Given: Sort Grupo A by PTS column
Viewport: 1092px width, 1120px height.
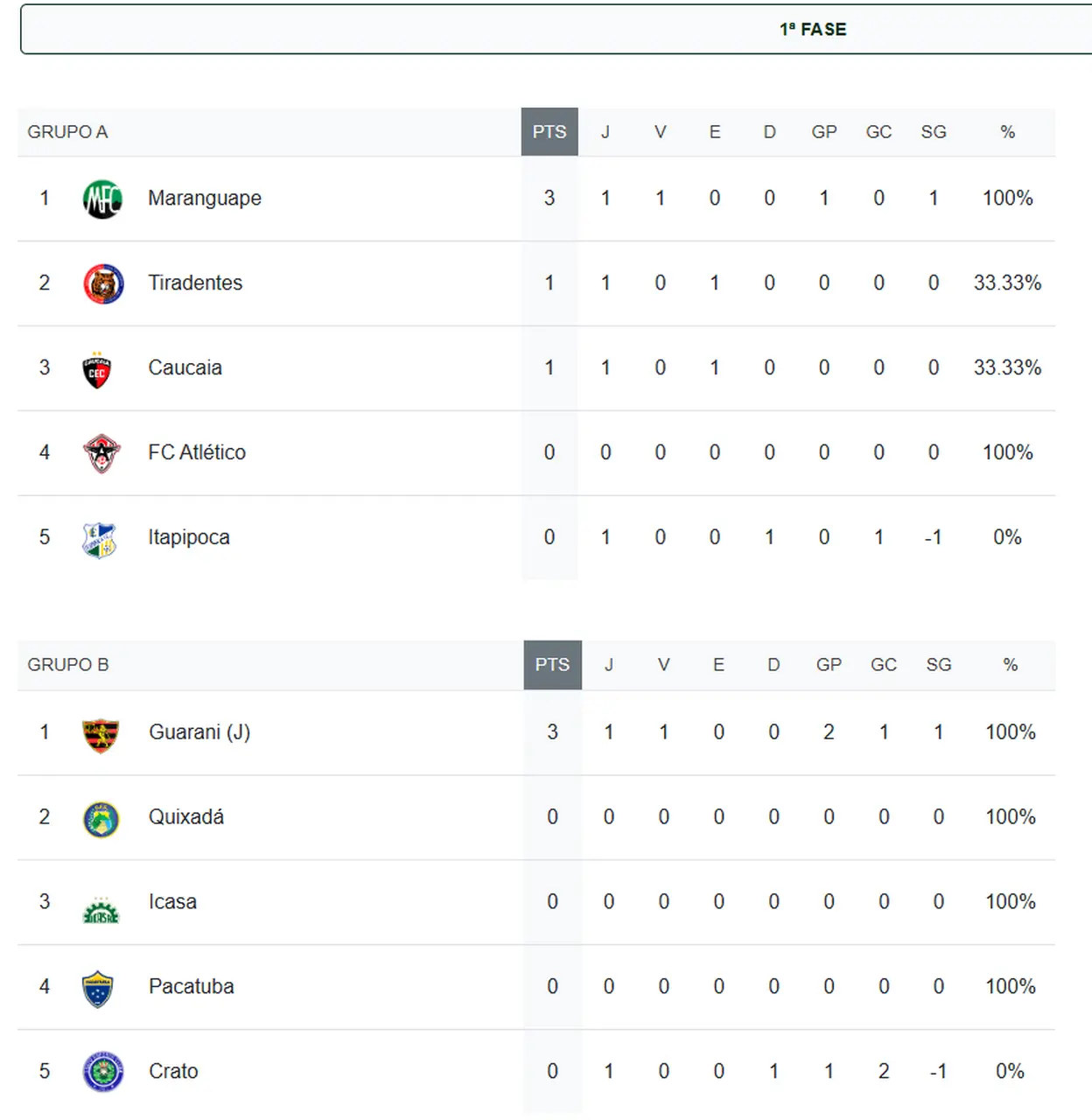Looking at the screenshot, I should (x=549, y=132).
